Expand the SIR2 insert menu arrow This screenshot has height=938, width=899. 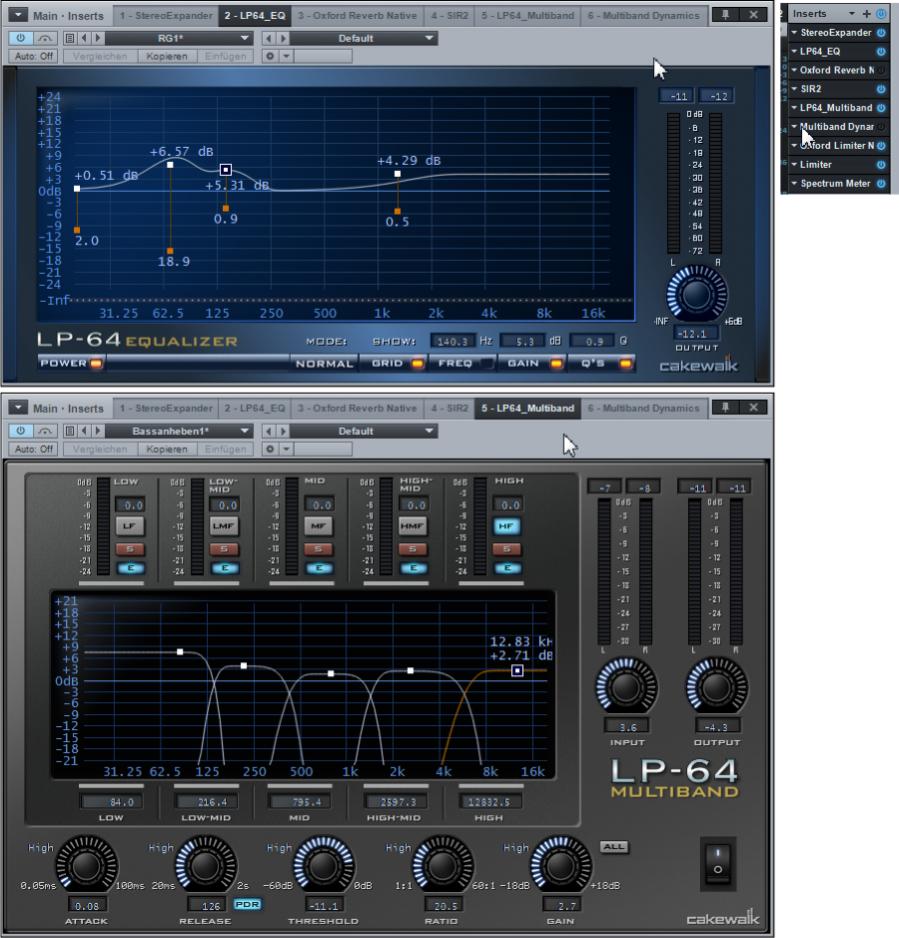tap(794, 89)
